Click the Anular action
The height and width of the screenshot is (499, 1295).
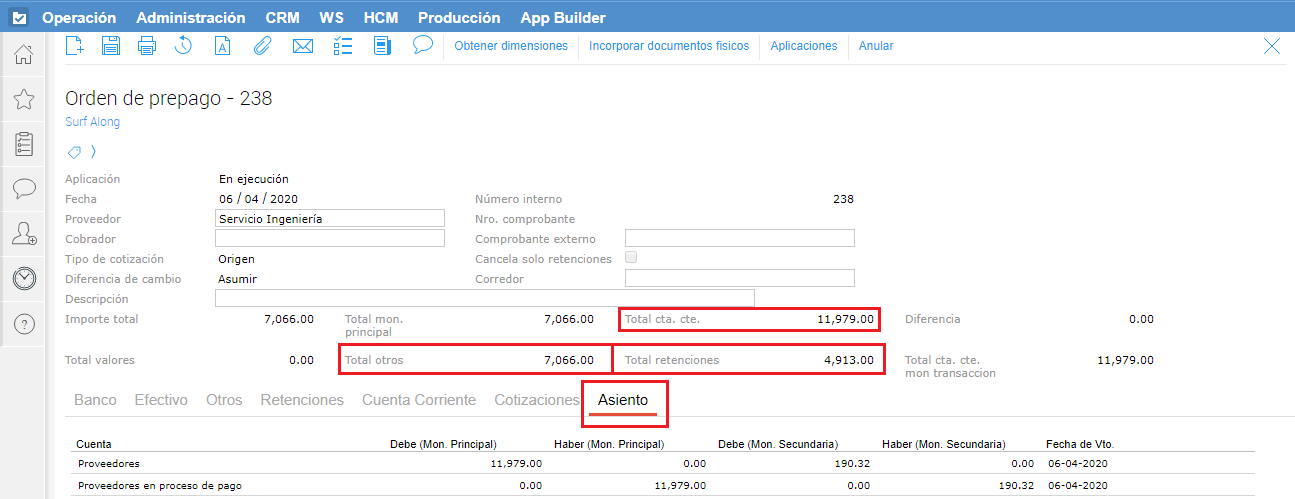(x=876, y=46)
